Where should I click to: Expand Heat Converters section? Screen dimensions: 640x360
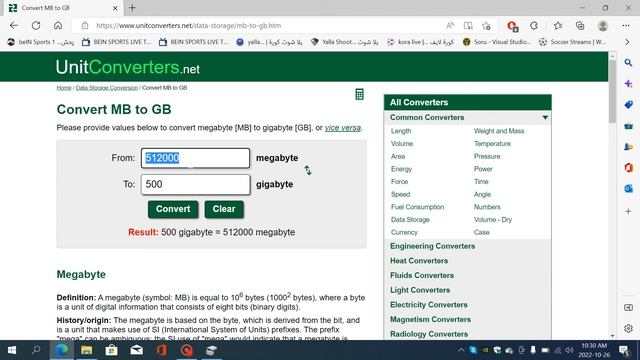(419, 261)
